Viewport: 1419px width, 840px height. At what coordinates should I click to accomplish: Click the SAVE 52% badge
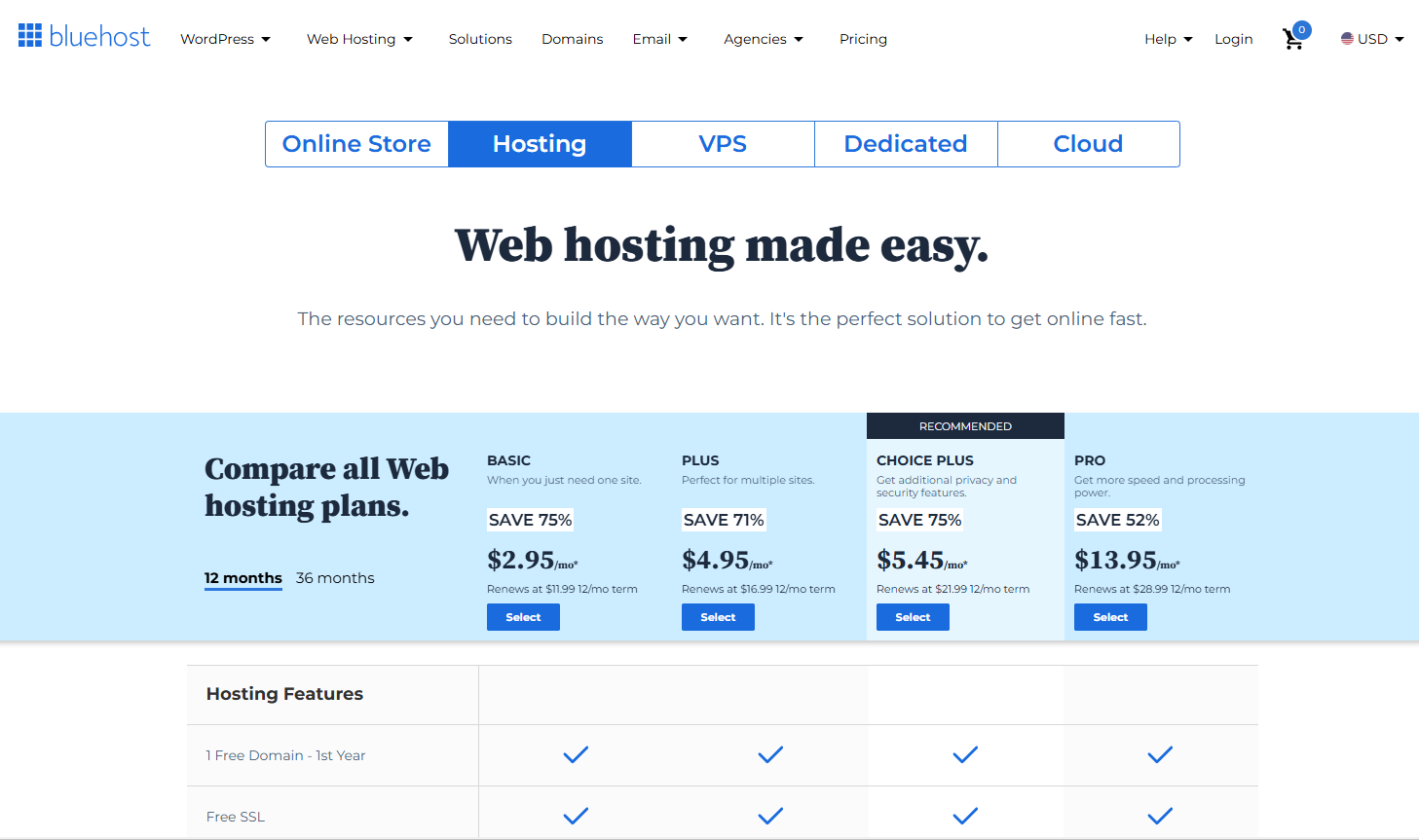(1117, 520)
